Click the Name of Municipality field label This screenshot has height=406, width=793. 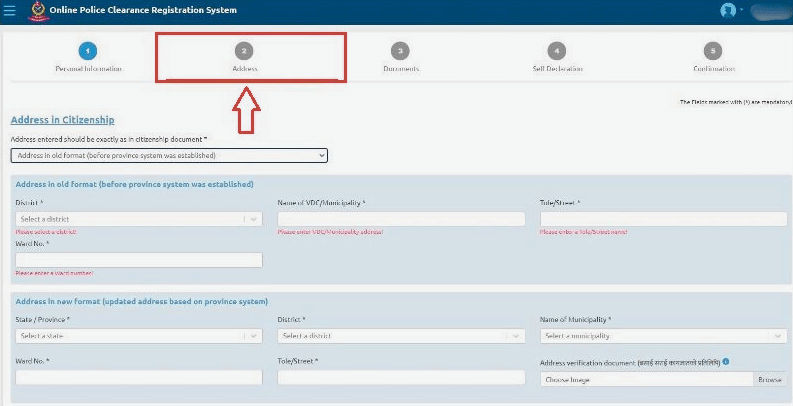click(576, 320)
